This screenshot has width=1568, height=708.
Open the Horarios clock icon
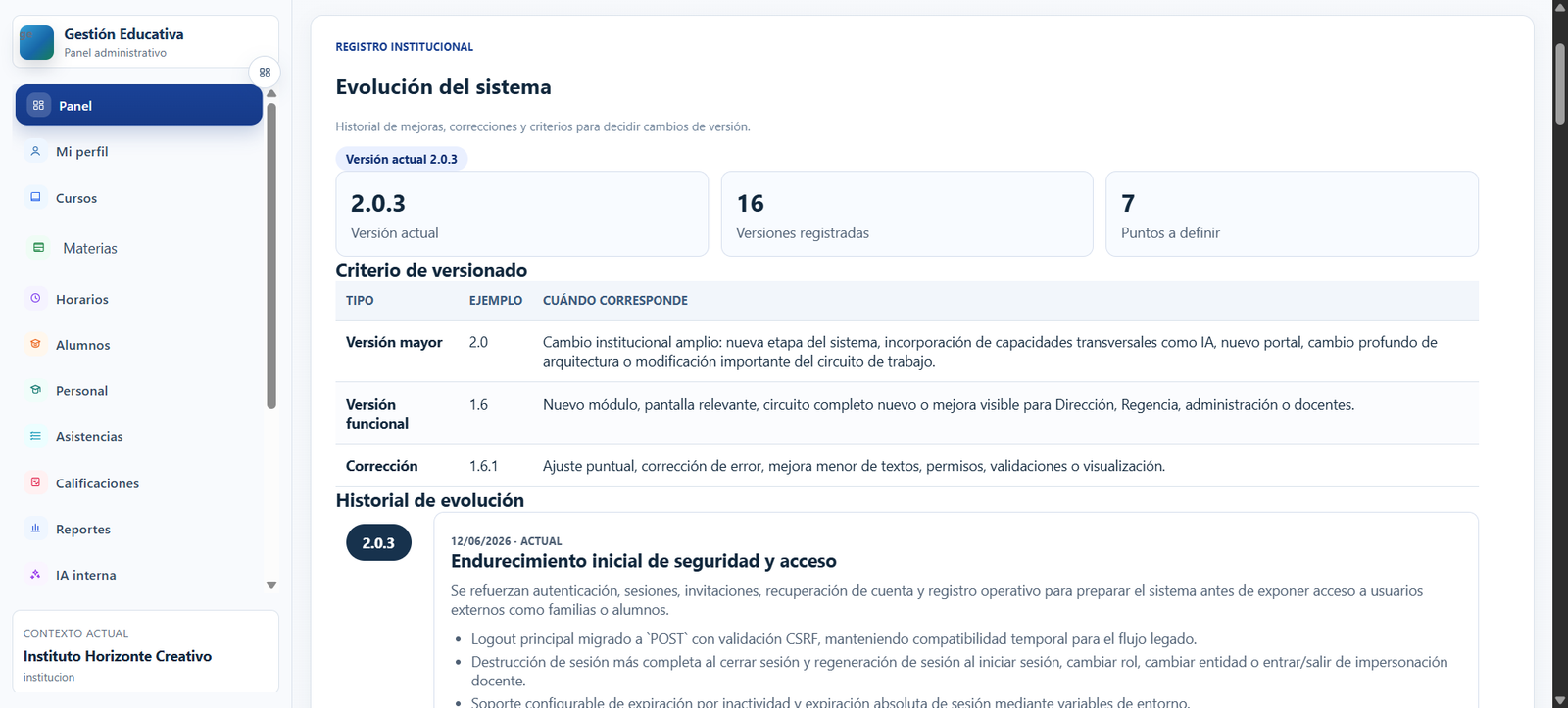point(36,298)
